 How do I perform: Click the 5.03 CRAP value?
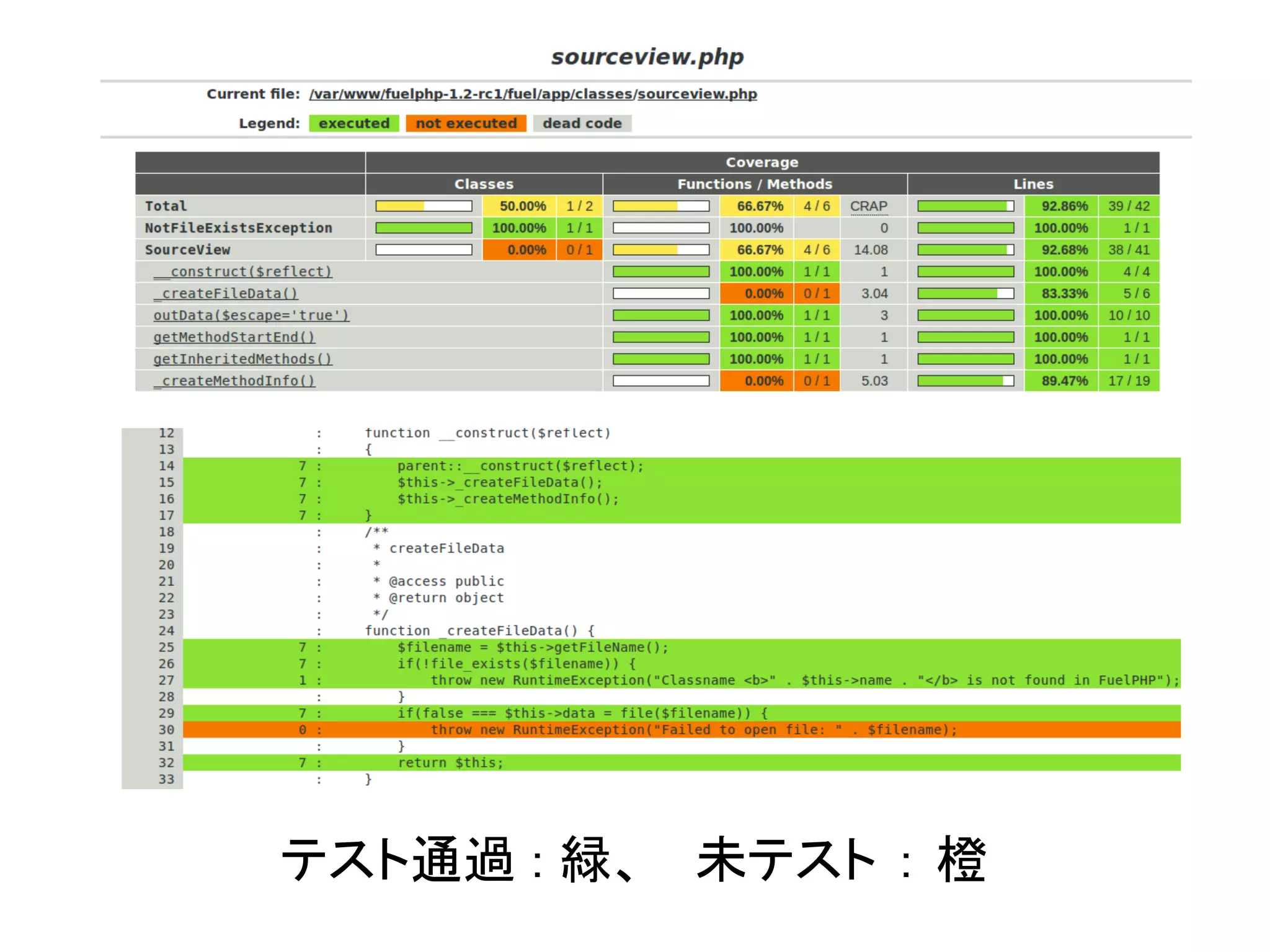874,381
